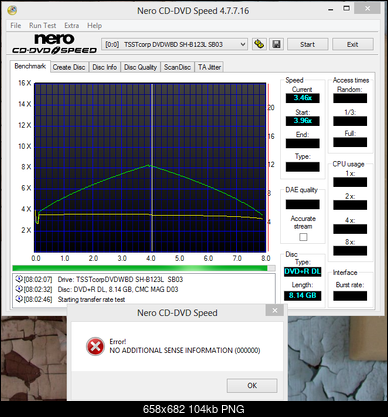Click the log icon beside 08:02:32 entry
388x417 pixels.
click(19, 289)
